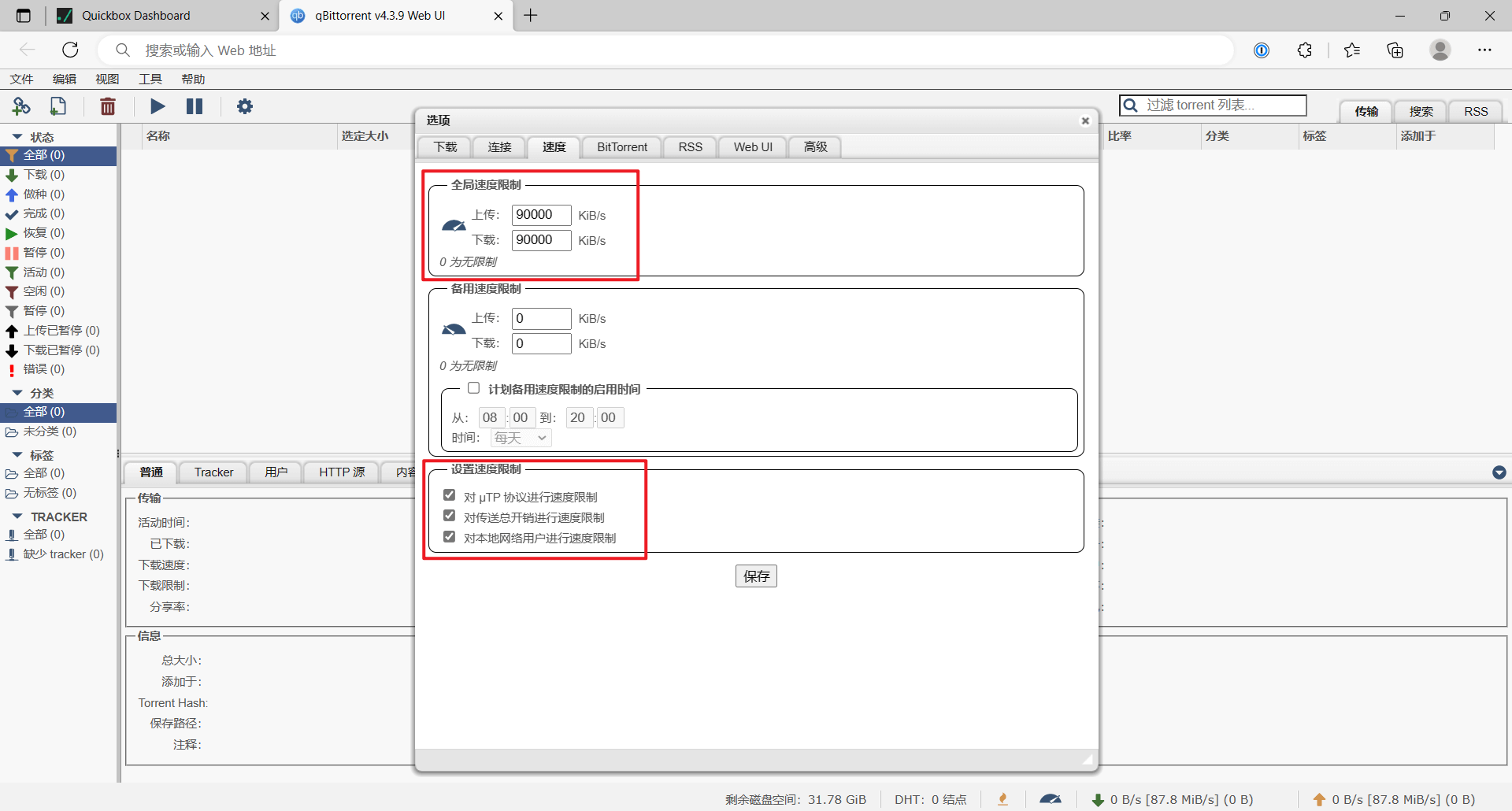
Task: Click the alternative speed limits status bar icon
Action: (x=1051, y=799)
